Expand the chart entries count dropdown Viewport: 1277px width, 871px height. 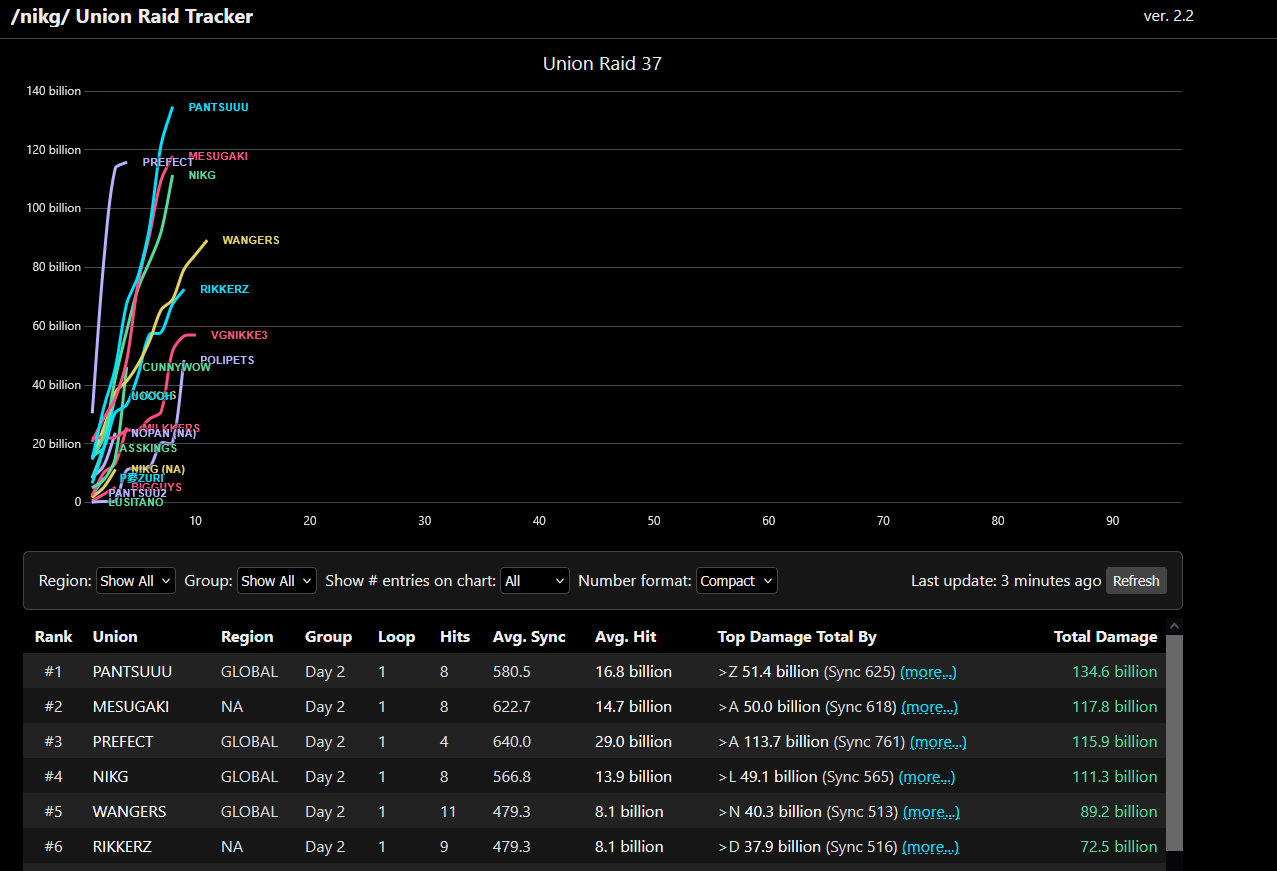click(x=535, y=581)
